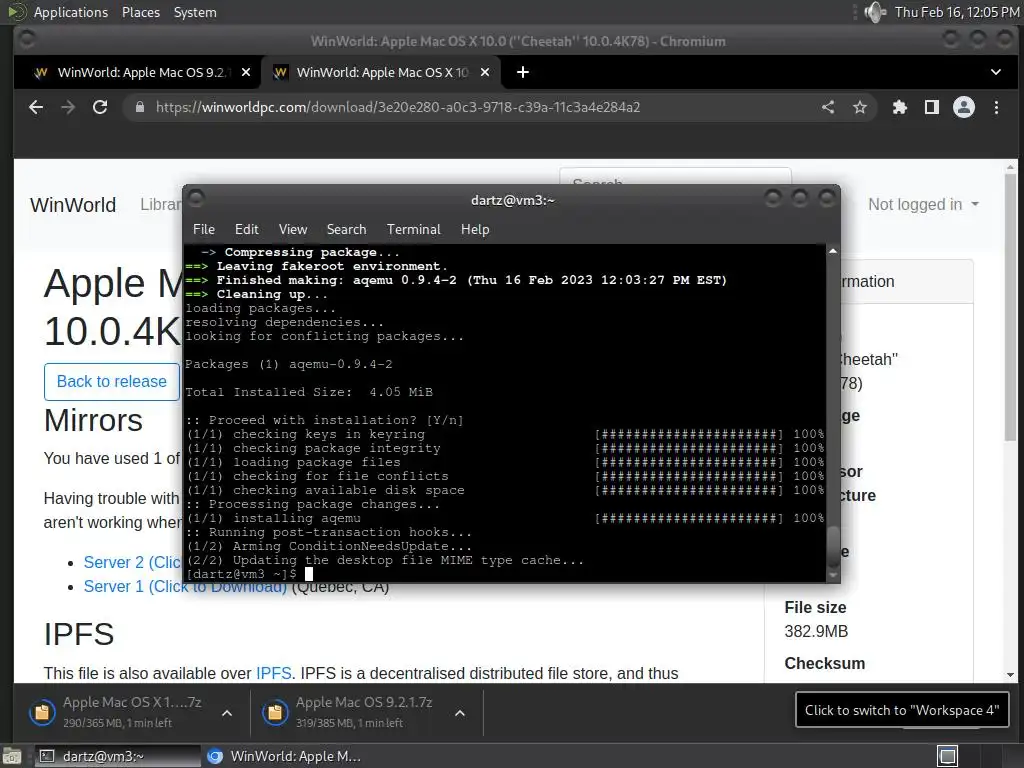Click the Checksum label in sidebar
The image size is (1024, 768).
click(825, 664)
